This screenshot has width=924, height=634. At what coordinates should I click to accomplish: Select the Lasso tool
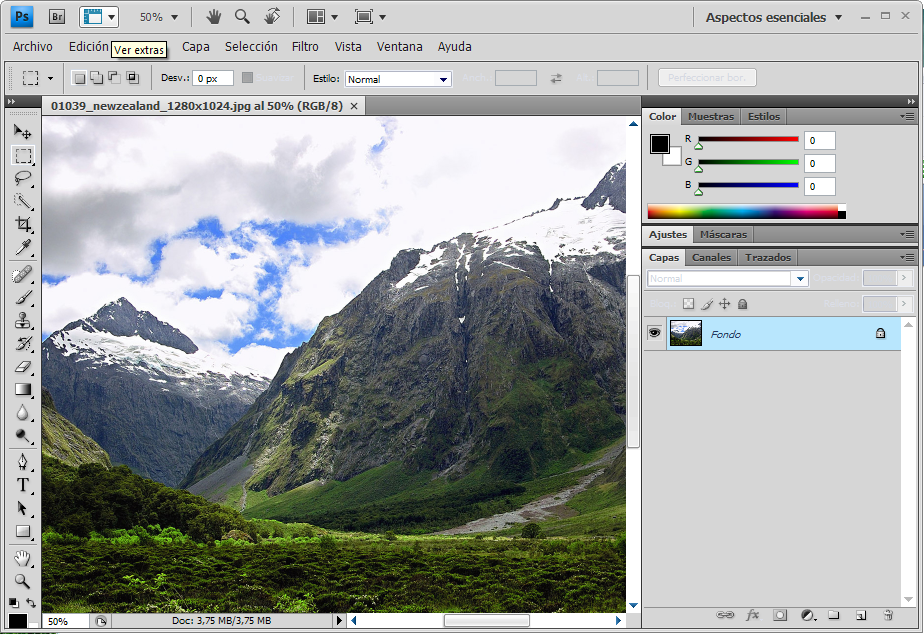point(22,178)
